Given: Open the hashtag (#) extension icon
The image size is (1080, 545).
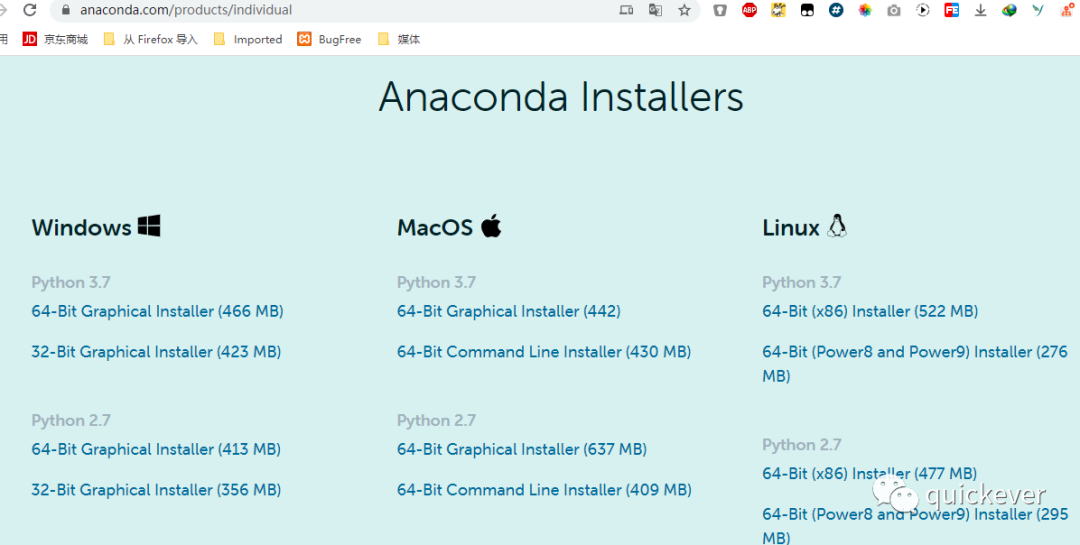Looking at the screenshot, I should pos(836,10).
